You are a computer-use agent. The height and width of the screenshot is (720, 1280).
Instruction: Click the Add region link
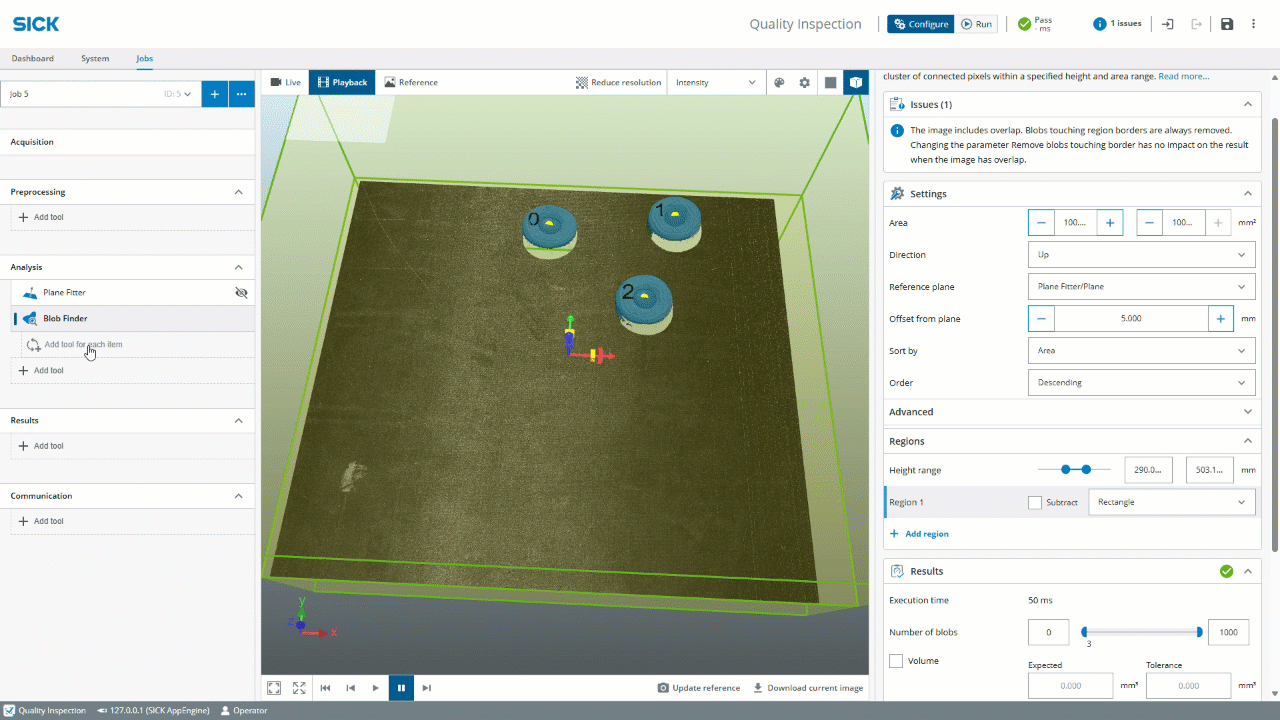pyautogui.click(x=919, y=534)
